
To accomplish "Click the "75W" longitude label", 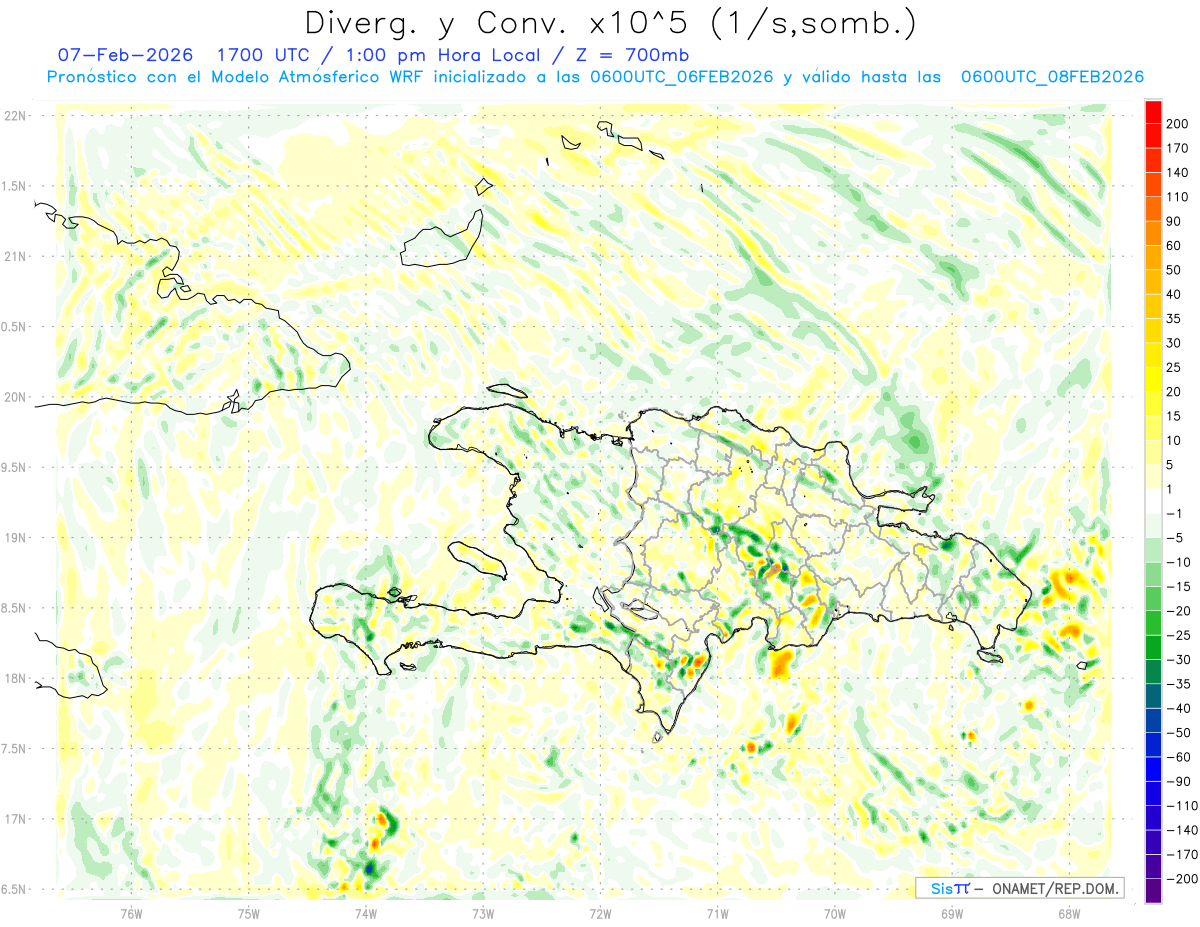I will point(248,913).
